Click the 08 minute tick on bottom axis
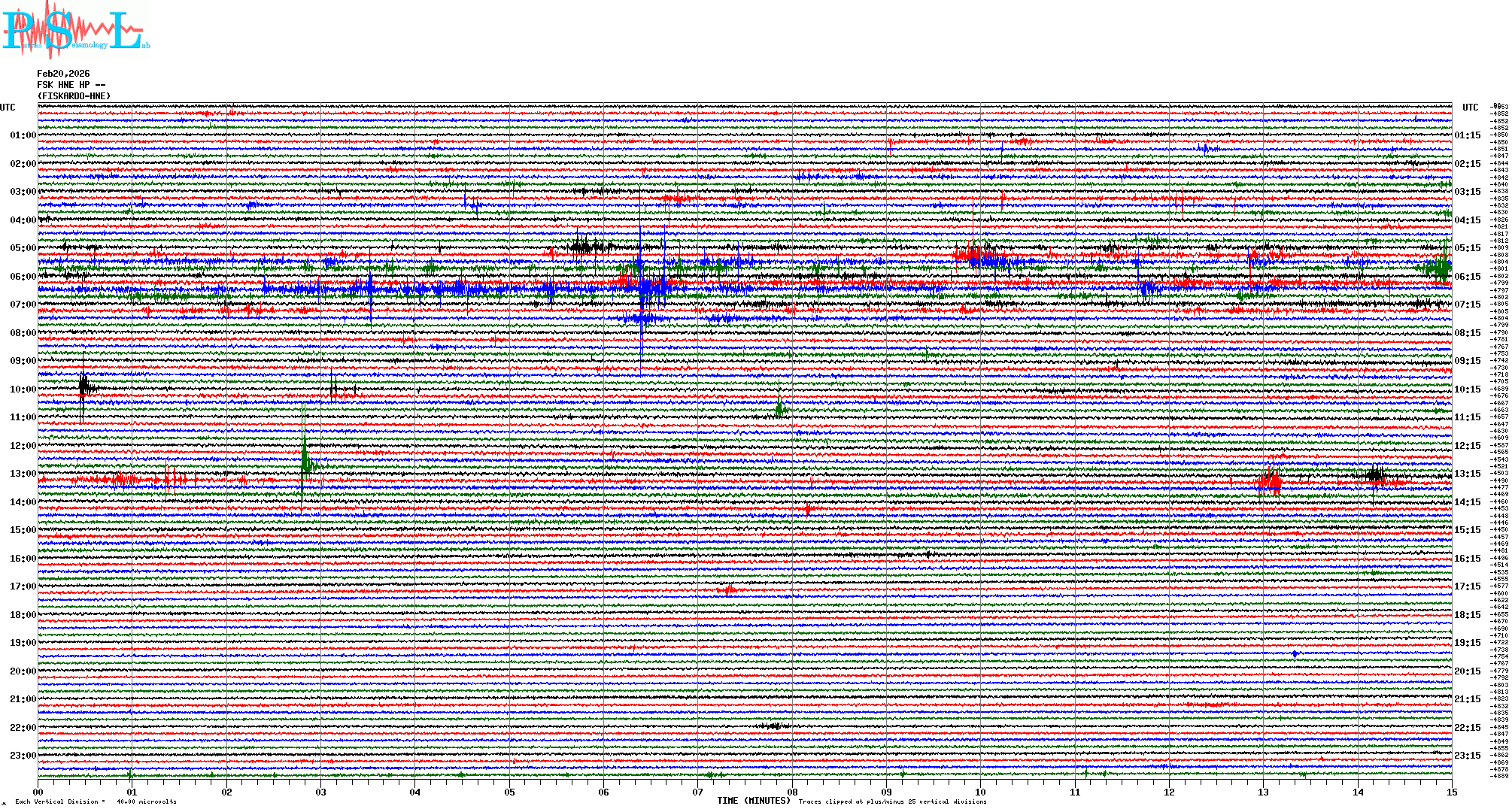Viewport: 1512px width, 812px height. pos(792,792)
